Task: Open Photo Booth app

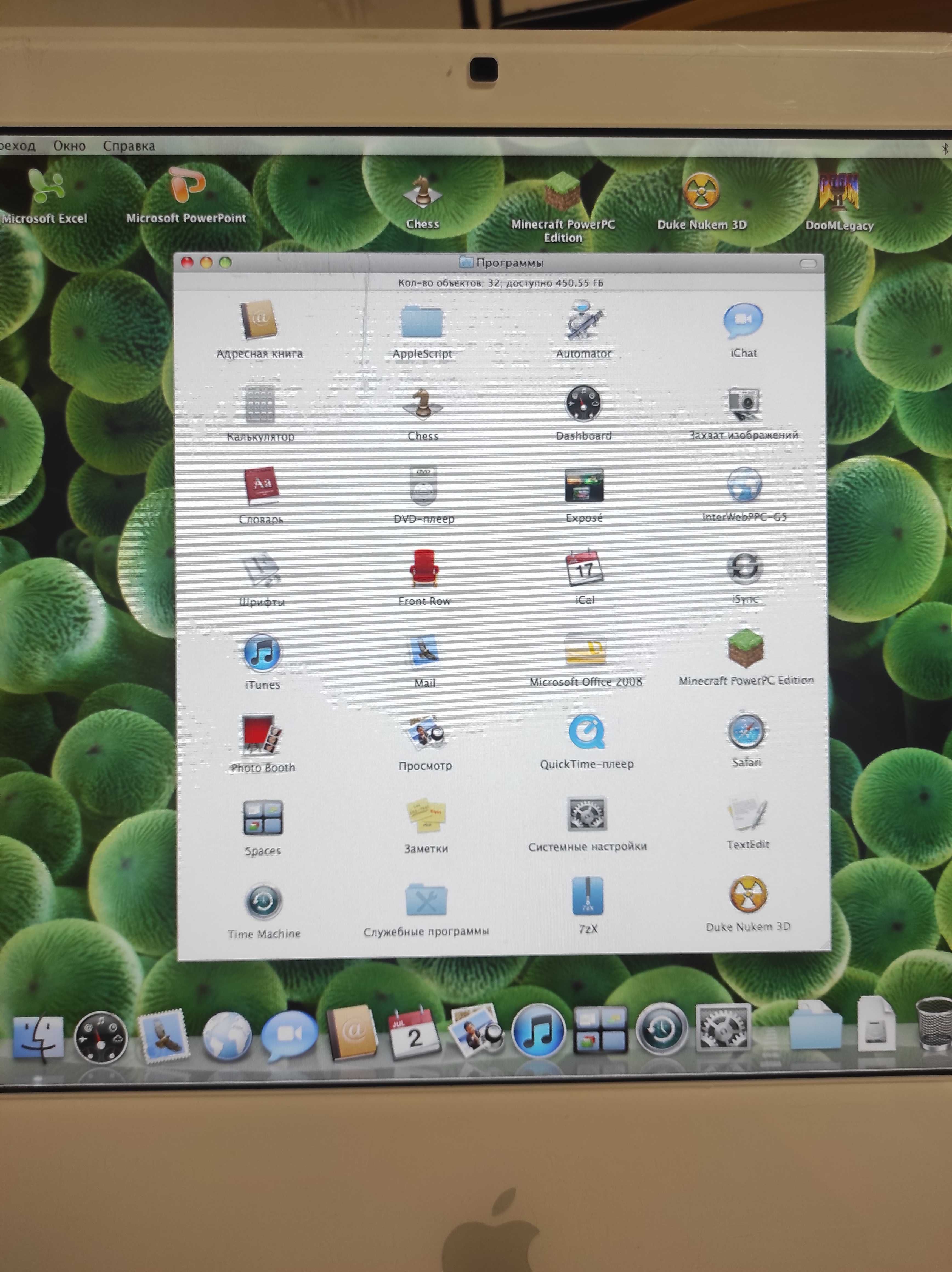Action: click(x=262, y=734)
